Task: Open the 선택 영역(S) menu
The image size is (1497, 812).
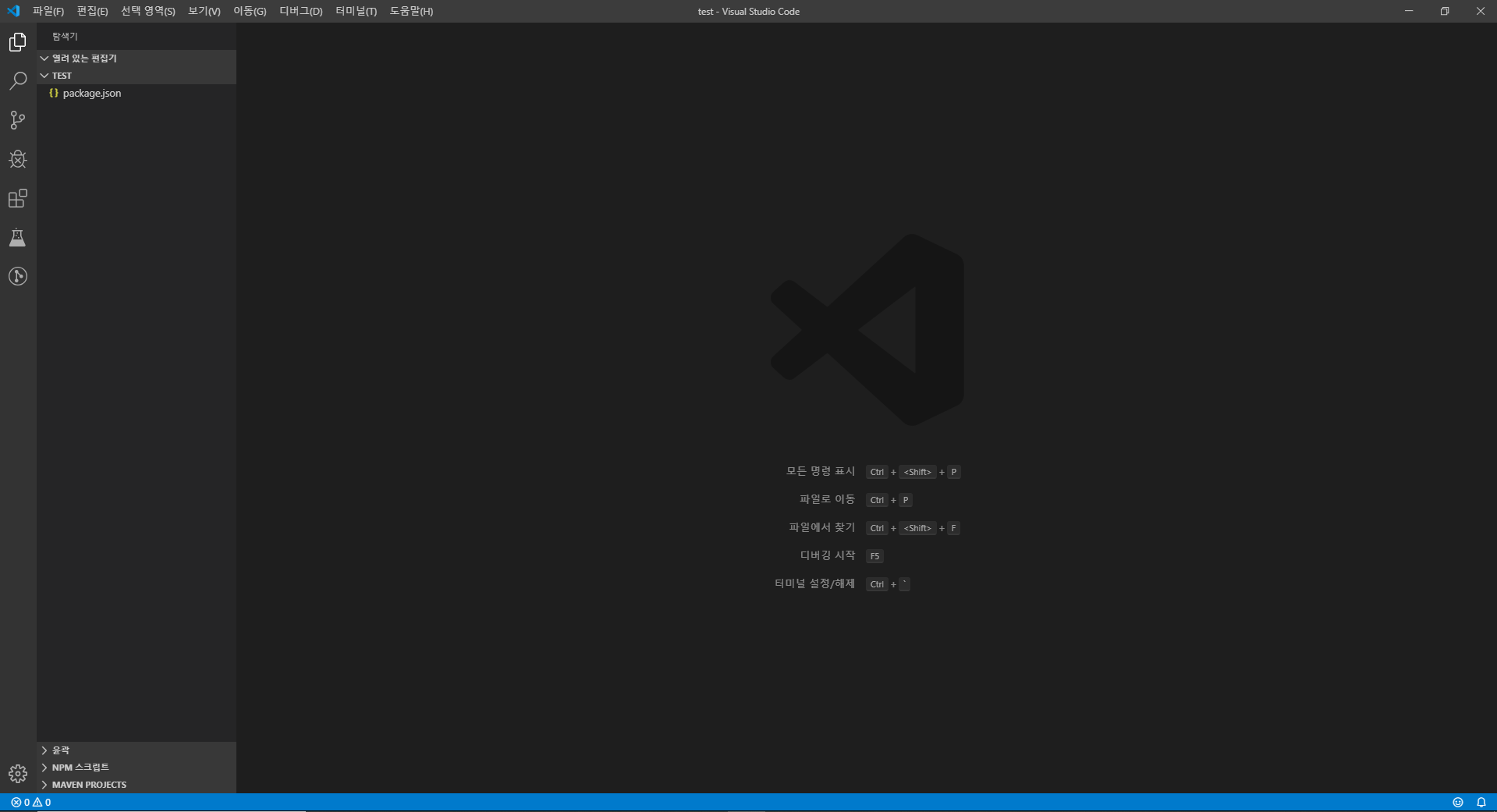Action: pyautogui.click(x=148, y=11)
